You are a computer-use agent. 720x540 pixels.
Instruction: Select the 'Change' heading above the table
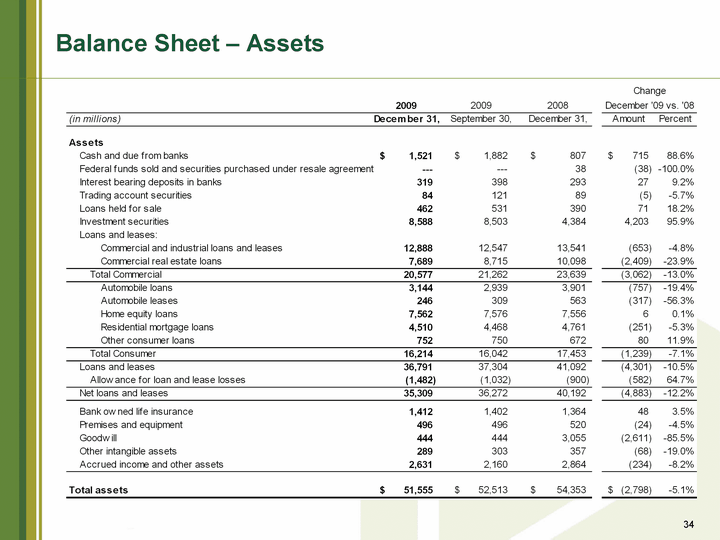[x=649, y=91]
